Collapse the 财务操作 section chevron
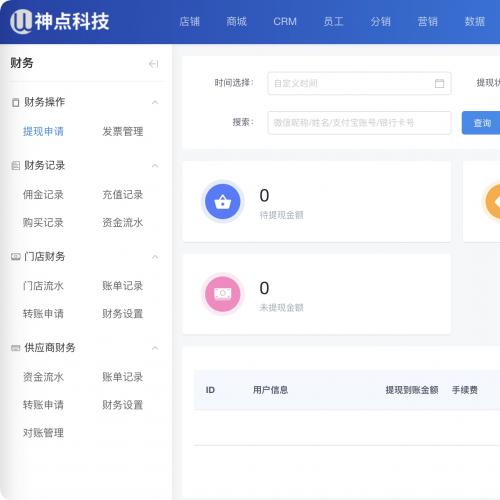The width and height of the screenshot is (500, 500). pos(155,102)
